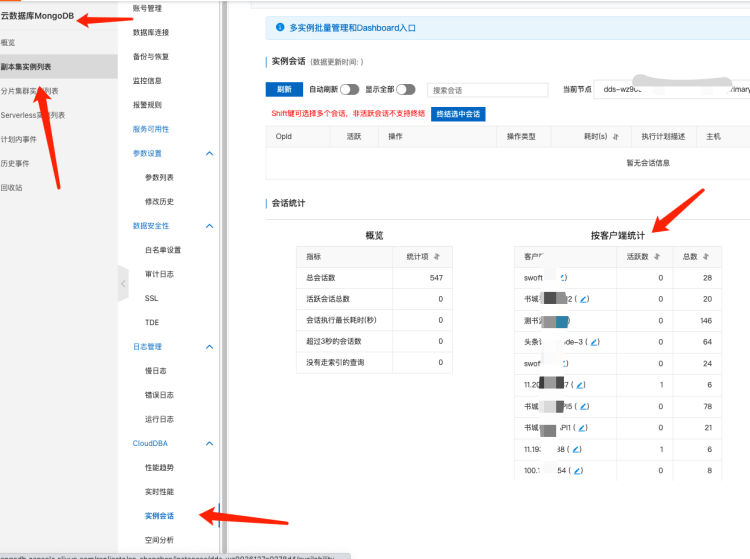Click 终结选中会话 kill sessions button
Image resolution: width=750 pixels, height=559 pixels.
[x=458, y=114]
